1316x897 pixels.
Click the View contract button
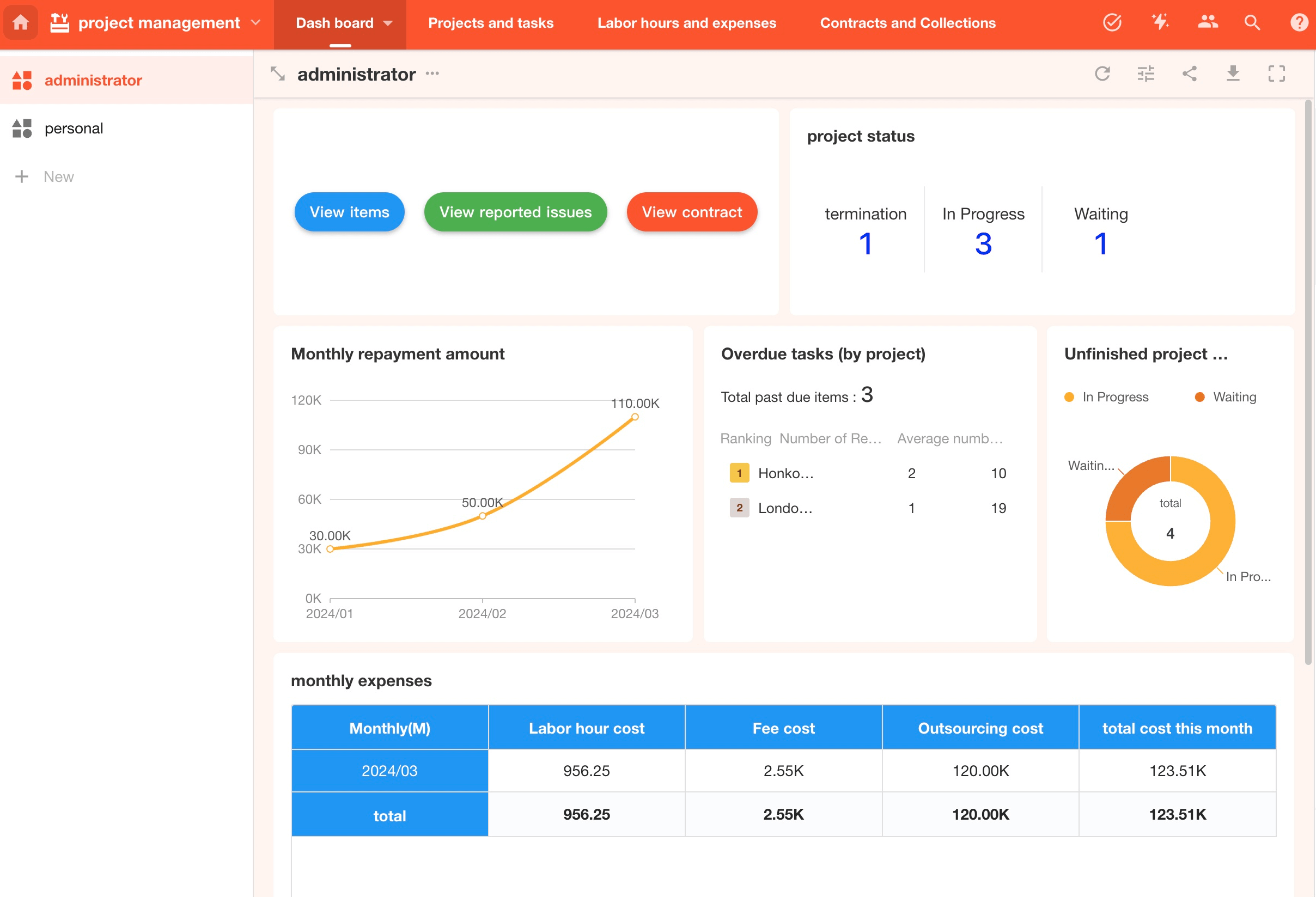[691, 212]
